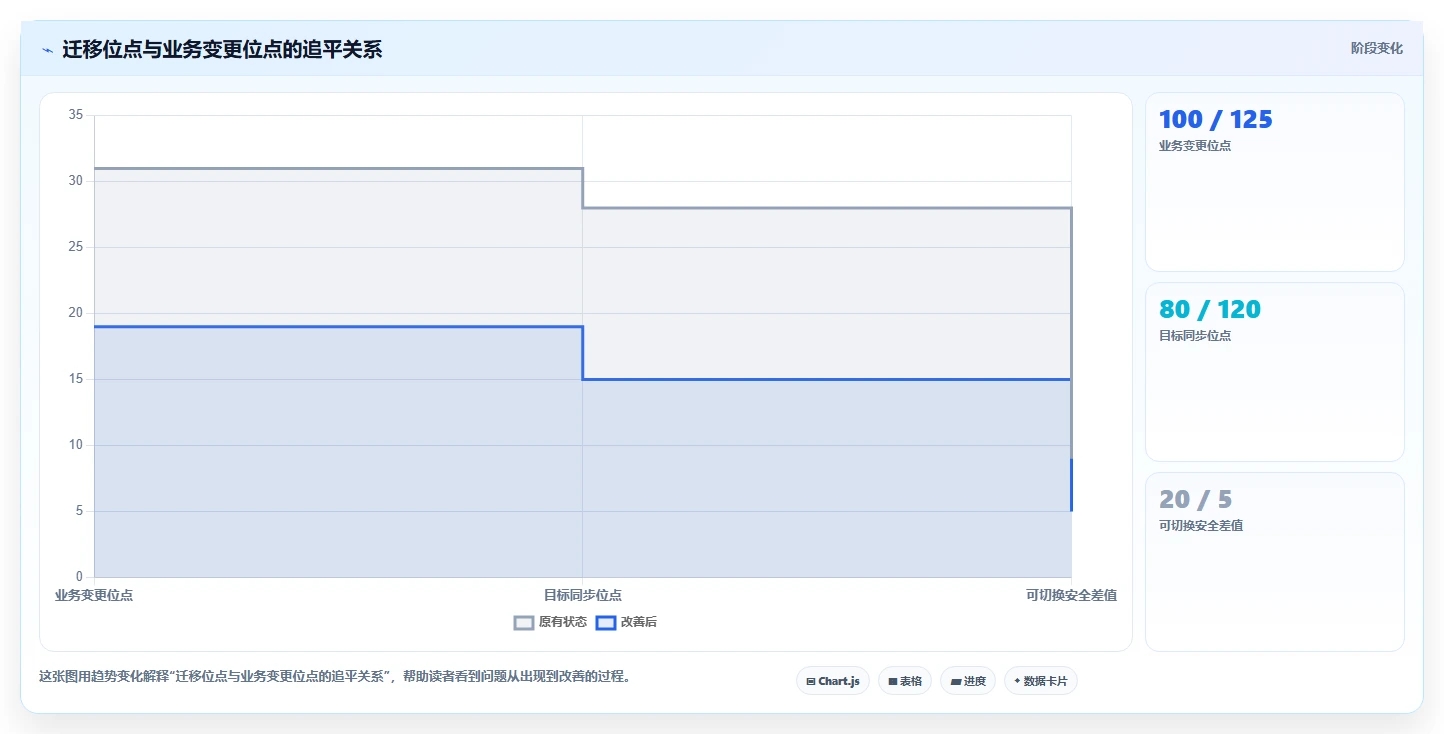Click the blue 改善后 legend color box
The width and height of the screenshot is (1444, 734).
(x=606, y=622)
